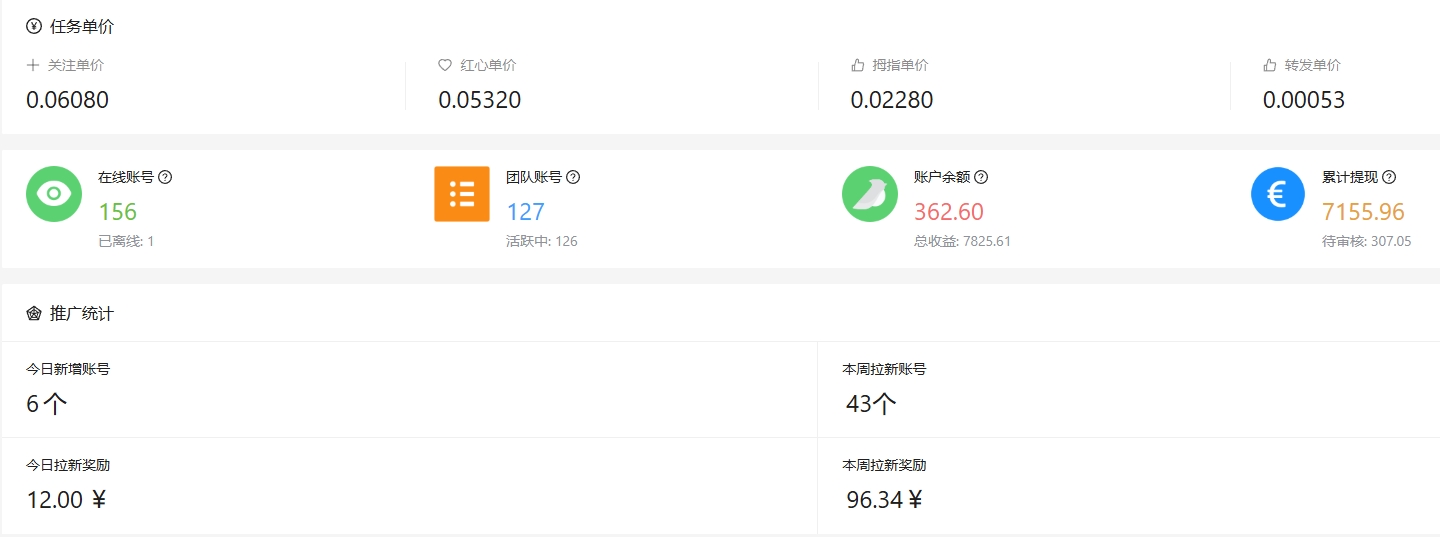Click the cumulative withdrawal value 7155.96

[x=1363, y=212]
